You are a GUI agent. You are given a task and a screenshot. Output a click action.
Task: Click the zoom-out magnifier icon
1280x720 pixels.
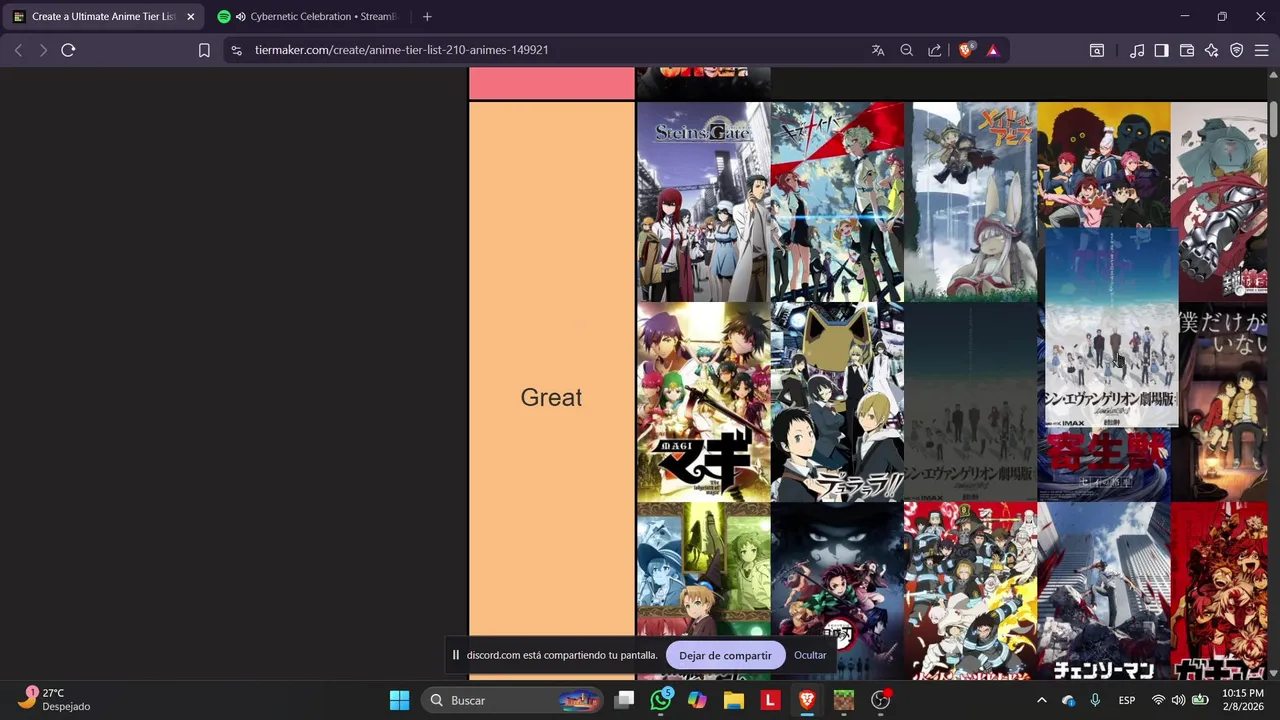point(906,50)
